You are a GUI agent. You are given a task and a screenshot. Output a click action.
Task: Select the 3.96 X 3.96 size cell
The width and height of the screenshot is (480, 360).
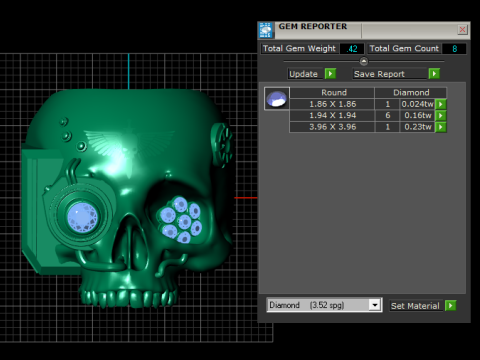tap(332, 127)
